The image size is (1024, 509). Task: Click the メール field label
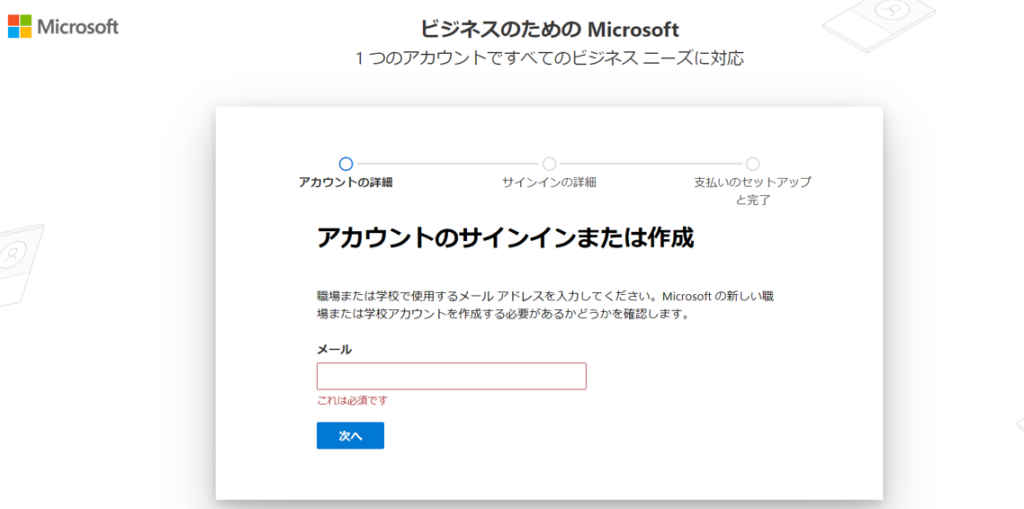[334, 350]
